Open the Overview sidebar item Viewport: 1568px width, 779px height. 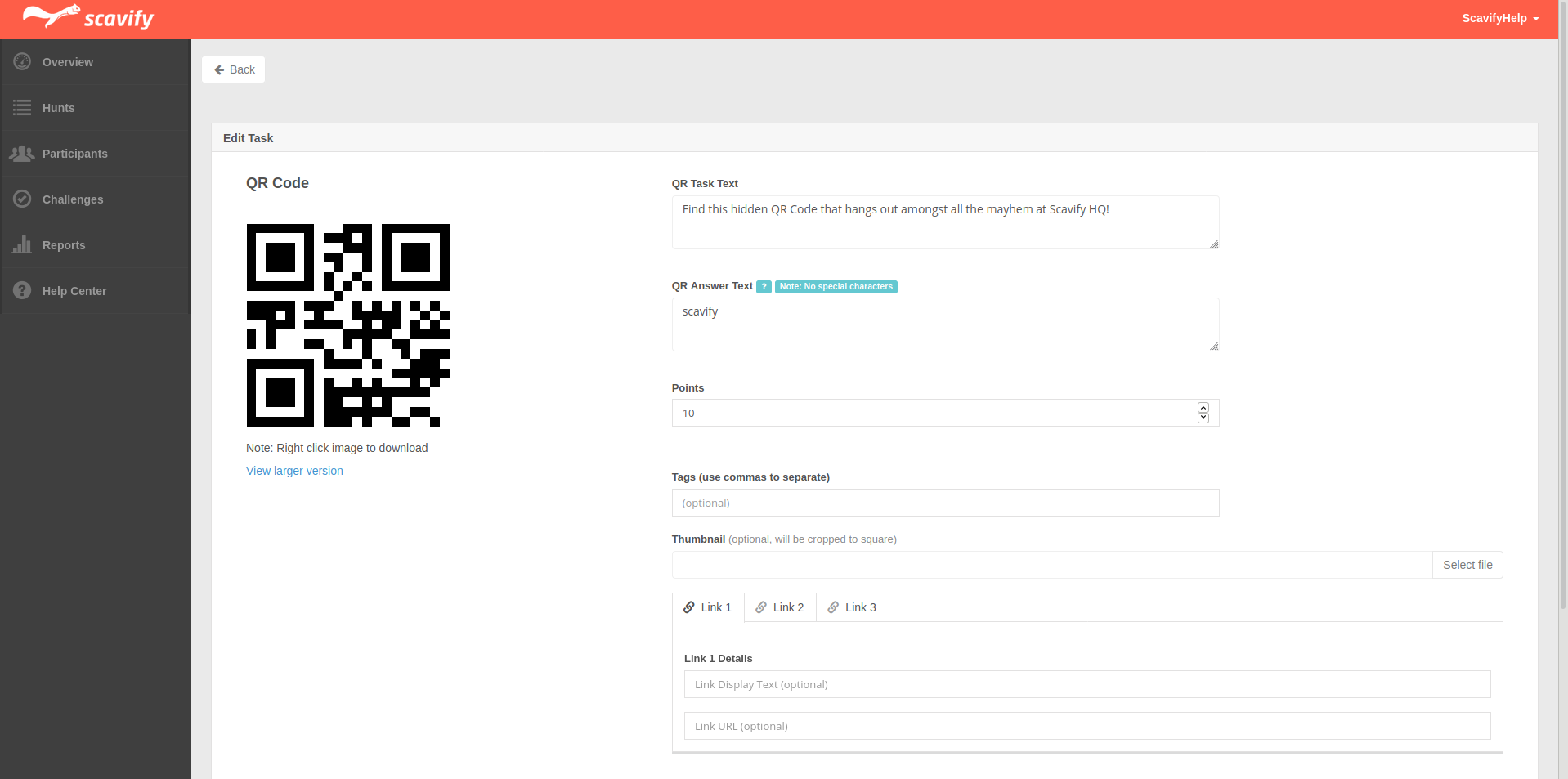[x=96, y=62]
